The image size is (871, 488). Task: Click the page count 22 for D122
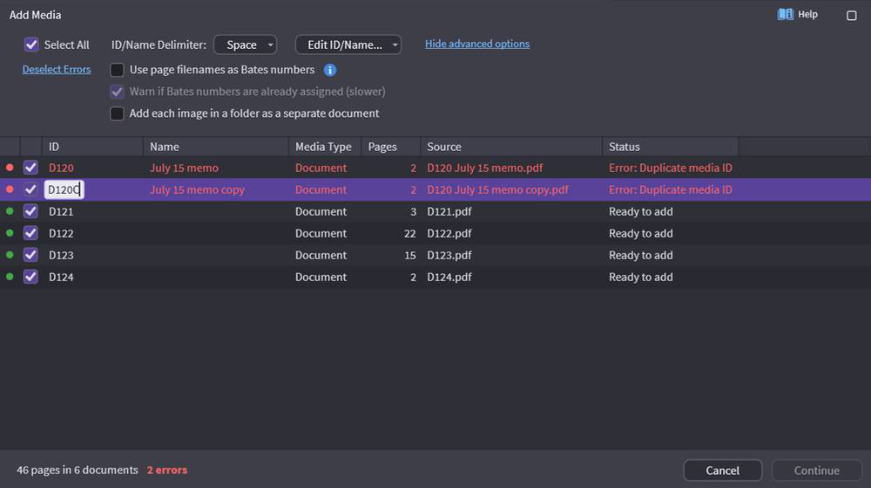(410, 233)
